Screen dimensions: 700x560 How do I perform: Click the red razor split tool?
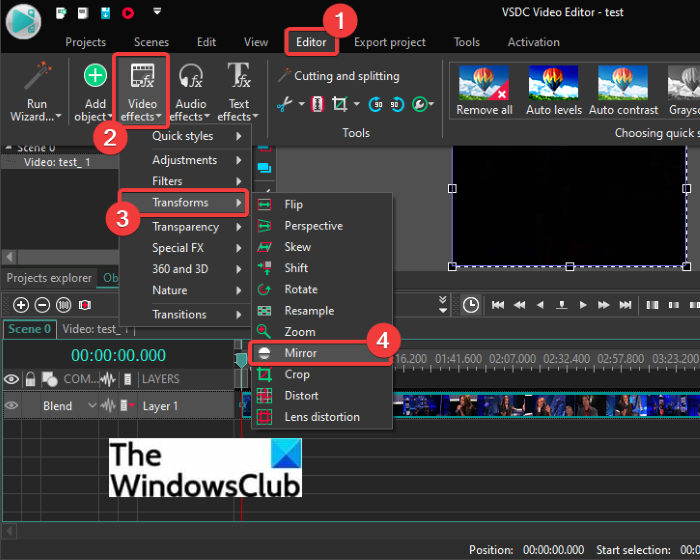[x=317, y=104]
